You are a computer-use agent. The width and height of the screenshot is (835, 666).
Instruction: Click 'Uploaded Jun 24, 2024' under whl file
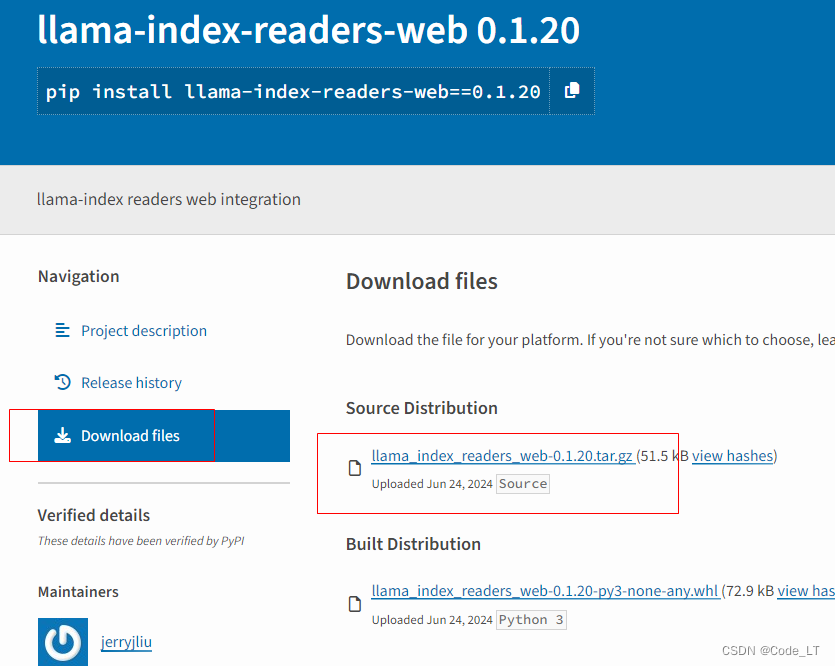(432, 620)
